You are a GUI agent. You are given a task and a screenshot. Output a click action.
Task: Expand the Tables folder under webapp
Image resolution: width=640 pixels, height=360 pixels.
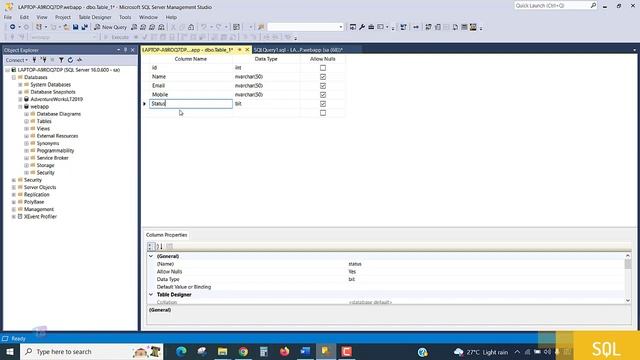(27, 121)
